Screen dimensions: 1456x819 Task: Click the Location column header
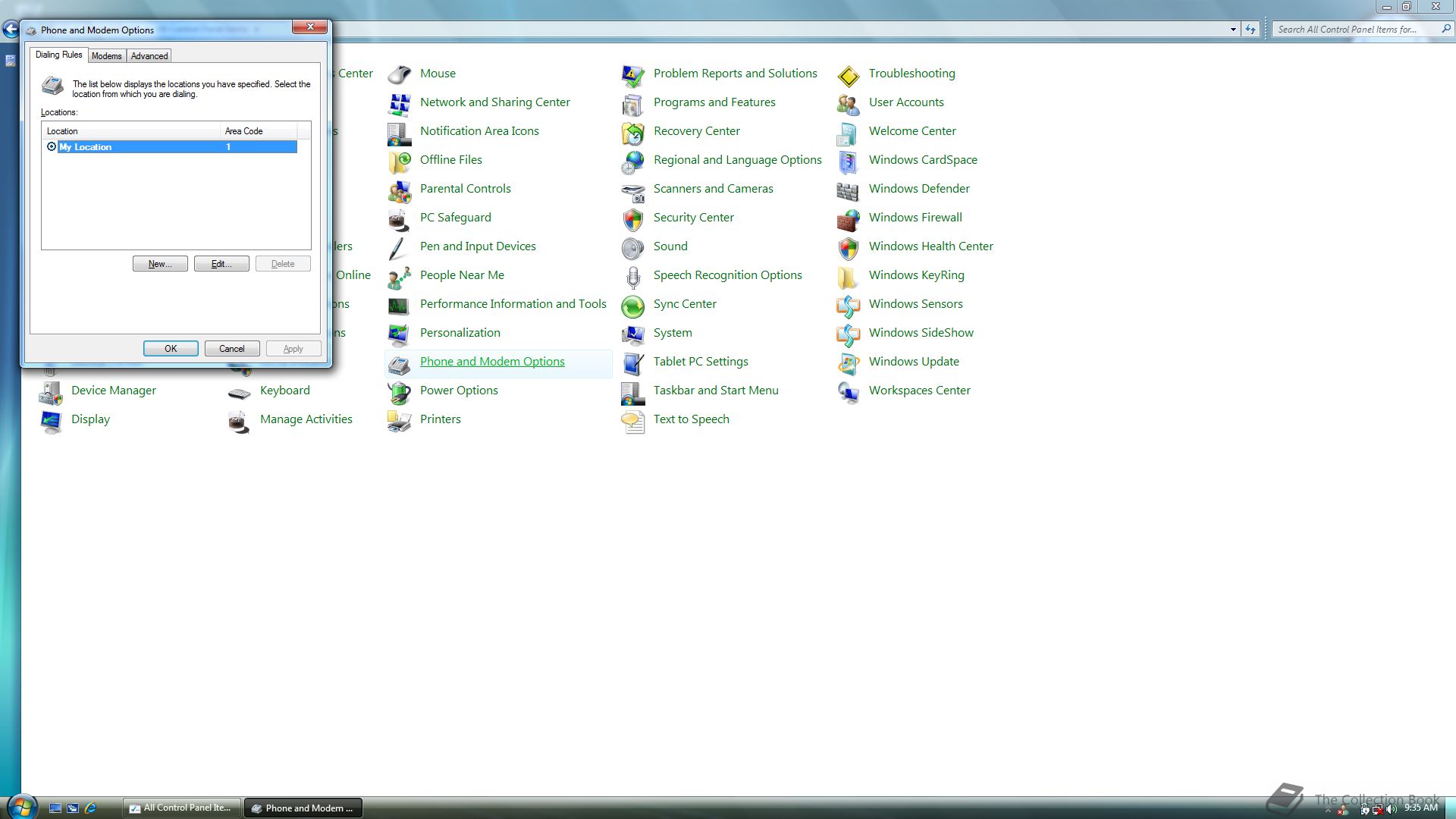131,131
